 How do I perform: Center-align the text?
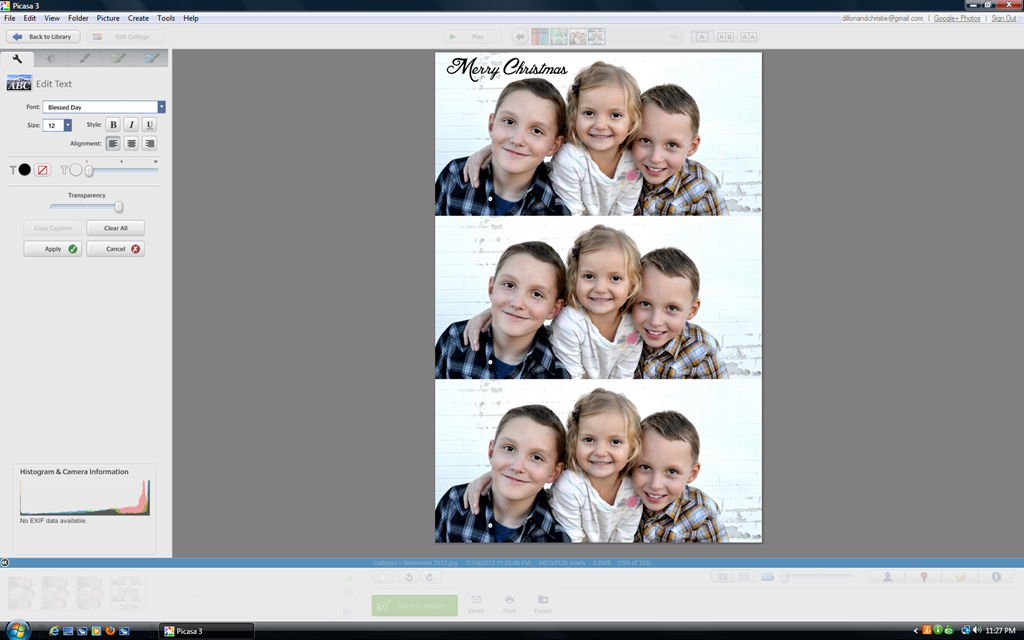pyautogui.click(x=131, y=143)
